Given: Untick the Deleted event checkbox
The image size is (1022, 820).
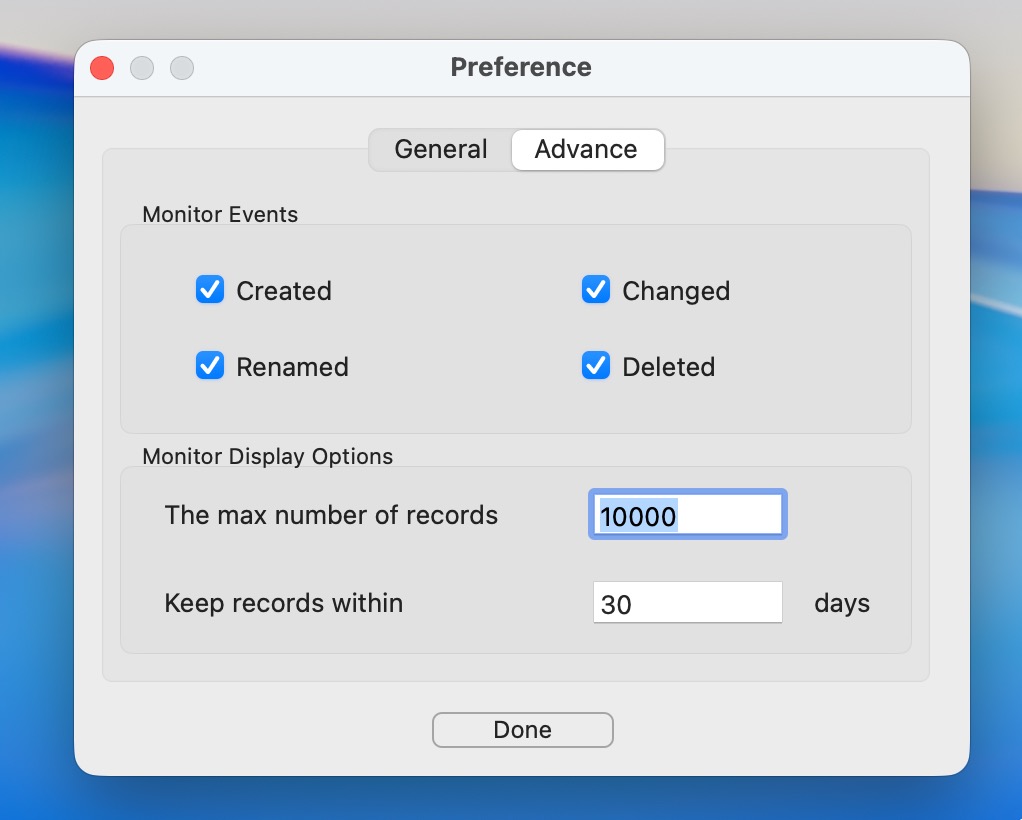Looking at the screenshot, I should point(596,366).
